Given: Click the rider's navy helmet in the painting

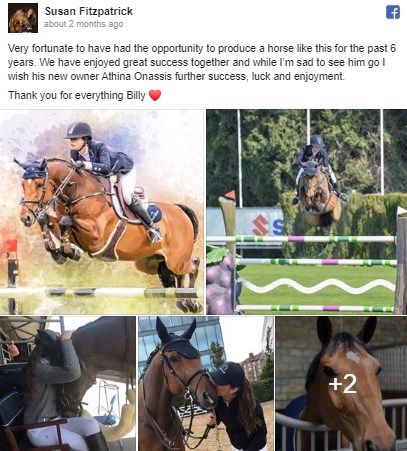Looking at the screenshot, I should coord(79,130).
